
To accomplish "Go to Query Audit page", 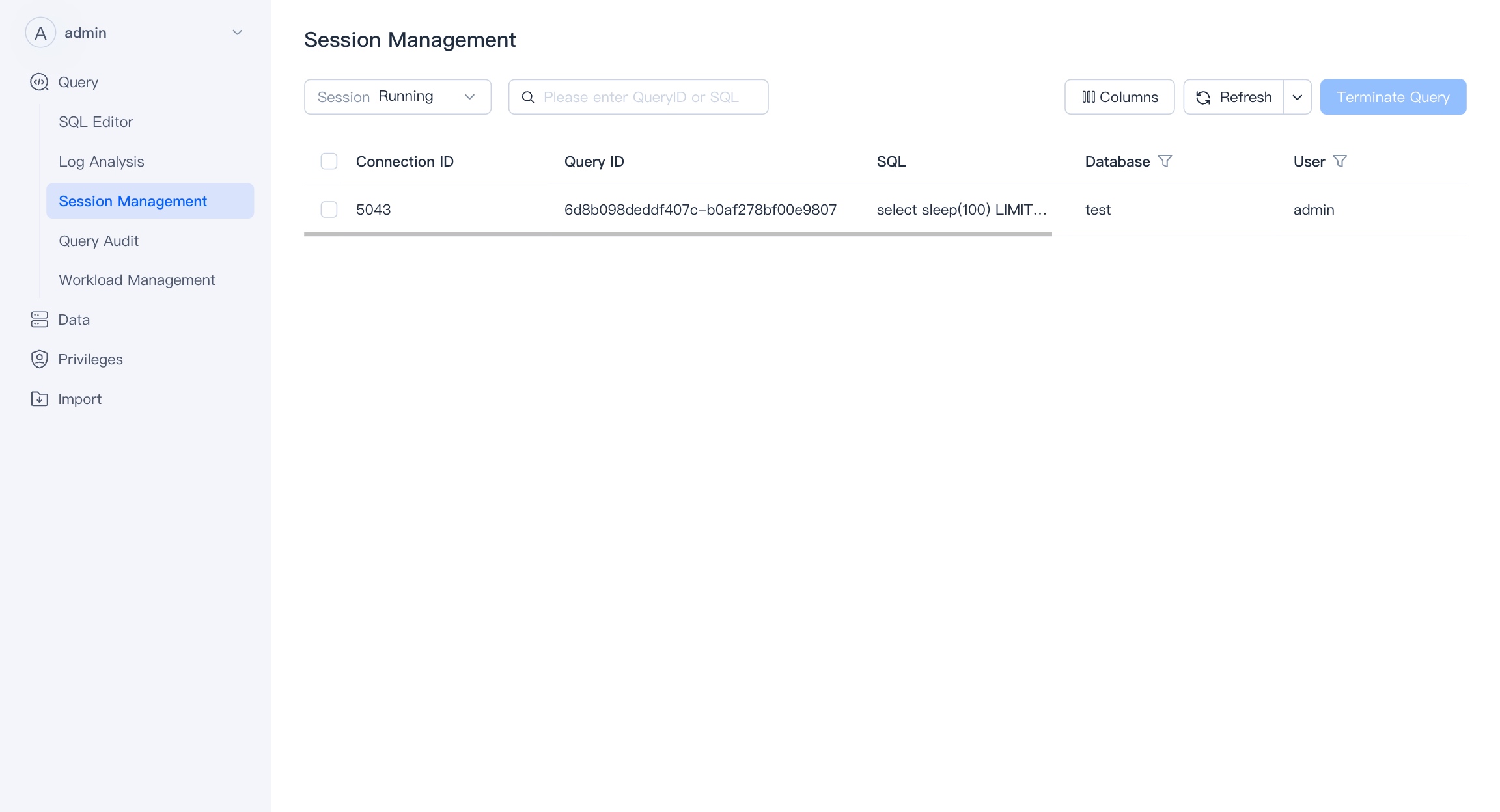I will point(98,241).
